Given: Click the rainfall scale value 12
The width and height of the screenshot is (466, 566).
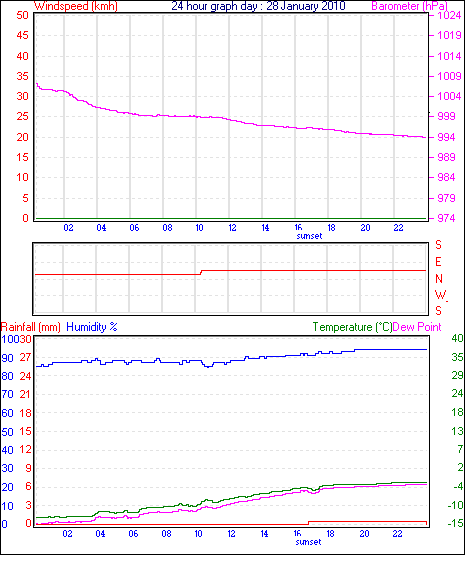Looking at the screenshot, I should [x=25, y=449].
